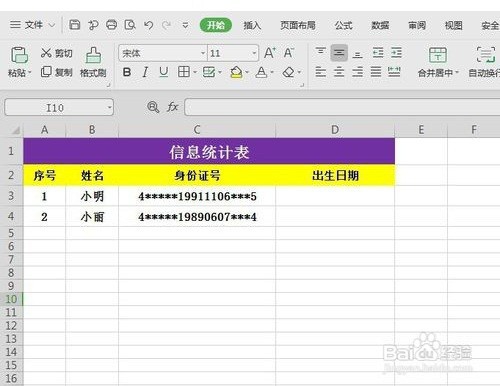Click the formula bar input field
The height and width of the screenshot is (386, 500).
point(342,107)
